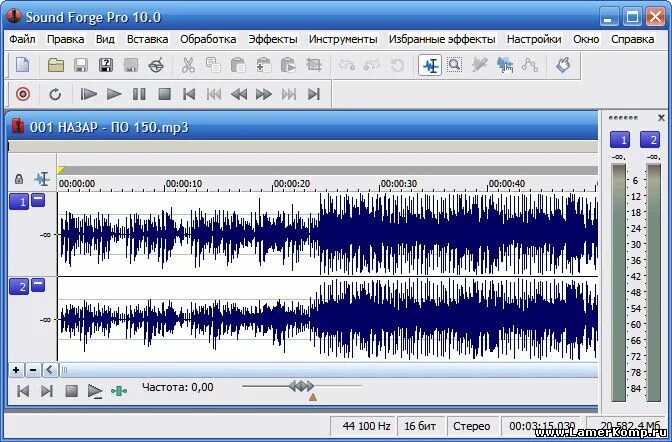The height and width of the screenshot is (442, 672).
Task: Select the Magnify tool icon
Action: point(455,65)
